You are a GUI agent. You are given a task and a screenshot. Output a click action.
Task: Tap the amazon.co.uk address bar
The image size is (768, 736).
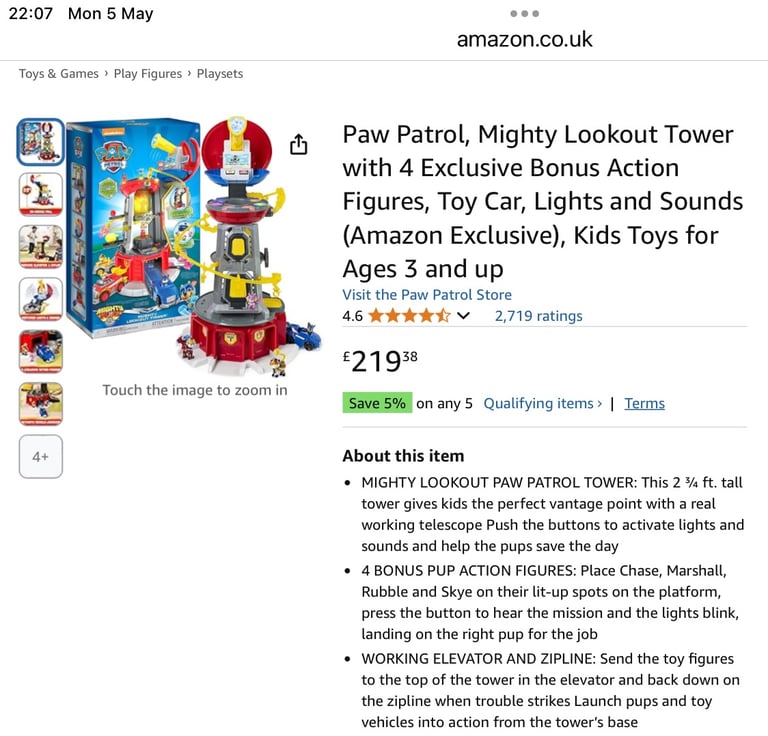point(525,39)
